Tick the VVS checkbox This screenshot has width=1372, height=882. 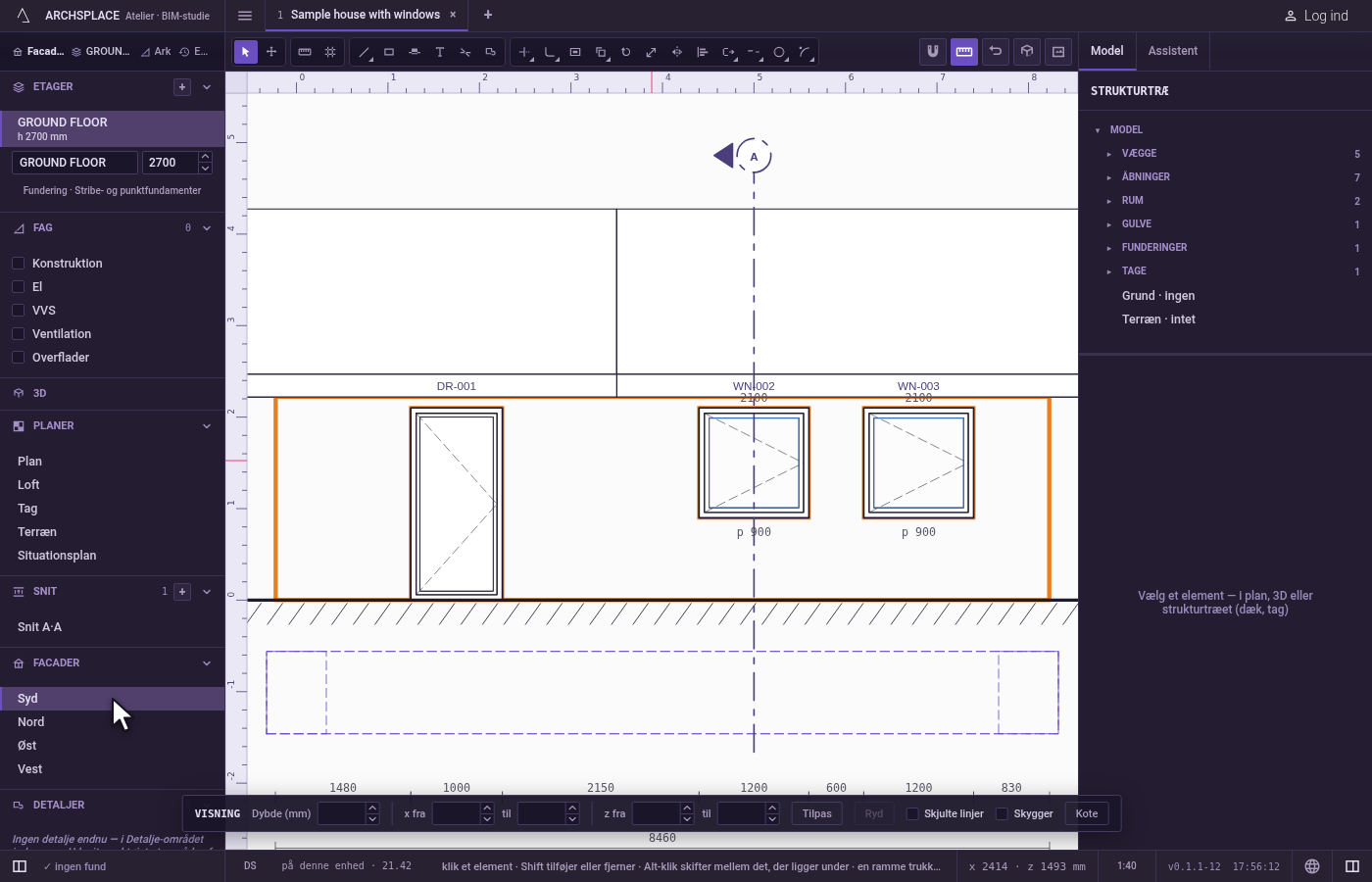[18, 311]
